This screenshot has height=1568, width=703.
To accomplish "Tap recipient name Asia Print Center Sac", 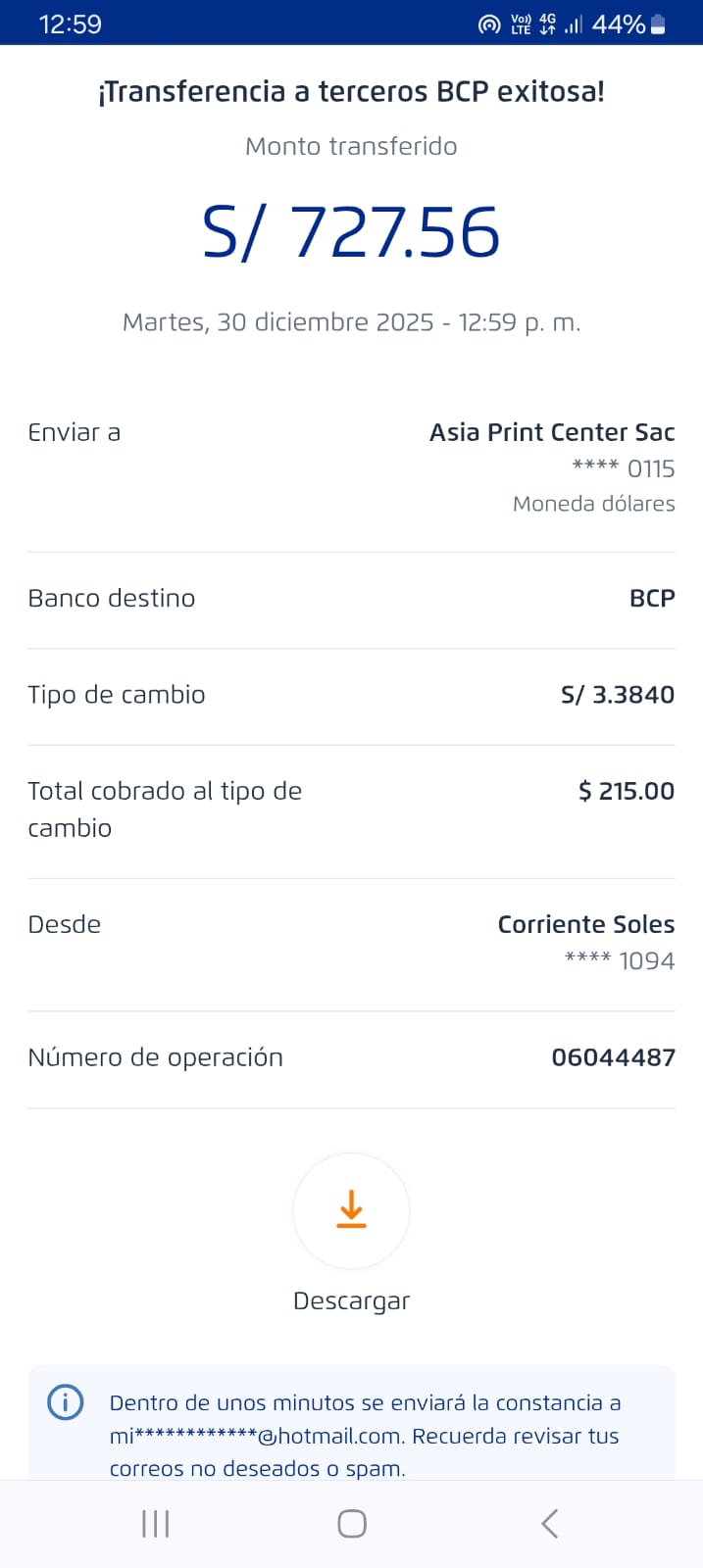I will tap(552, 432).
